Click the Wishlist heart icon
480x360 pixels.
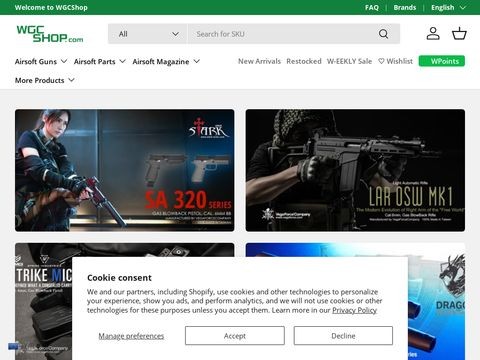tap(381, 61)
